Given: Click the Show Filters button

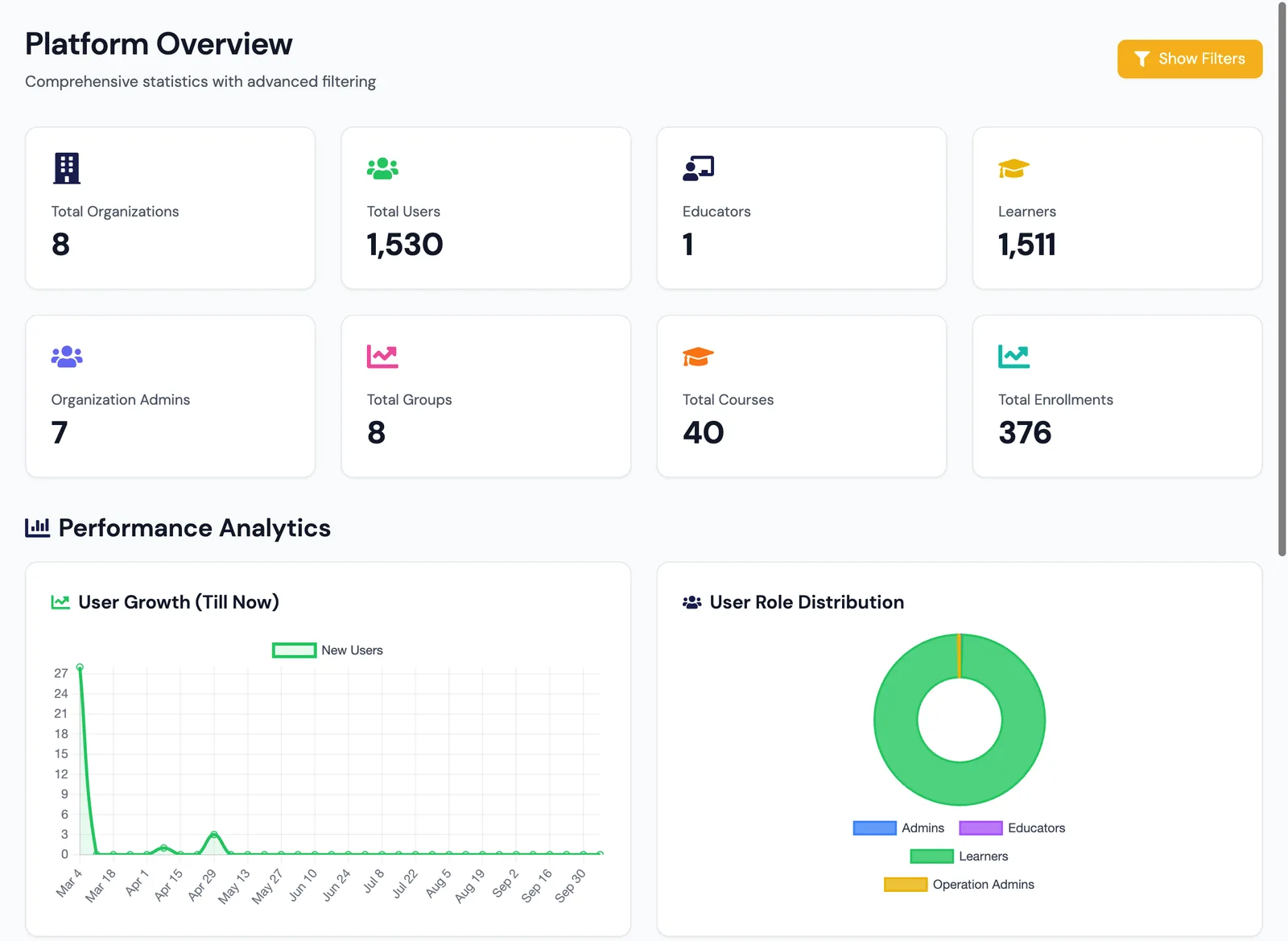Looking at the screenshot, I should (1189, 59).
